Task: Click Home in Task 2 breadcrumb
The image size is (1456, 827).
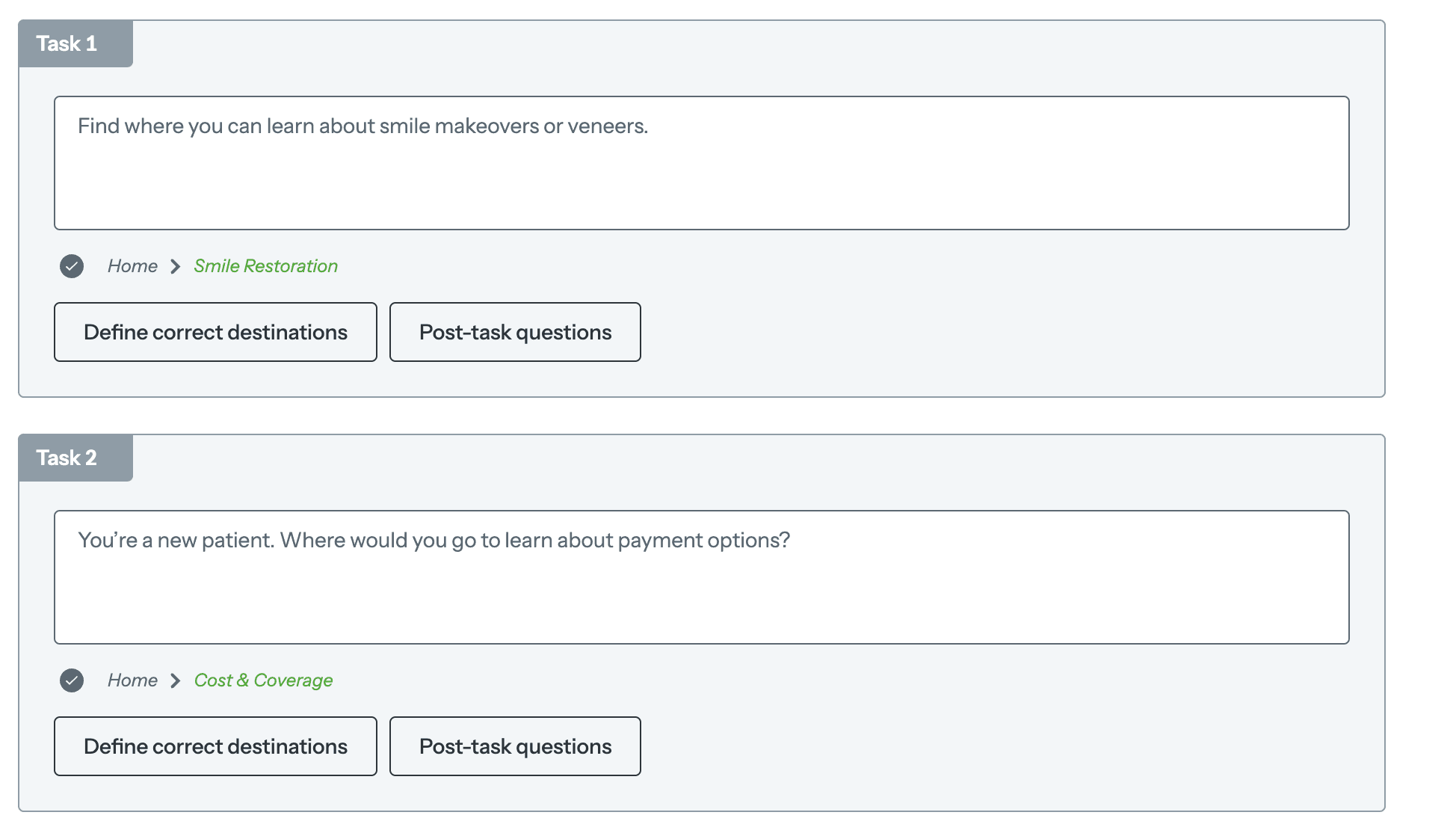Action: pos(132,680)
